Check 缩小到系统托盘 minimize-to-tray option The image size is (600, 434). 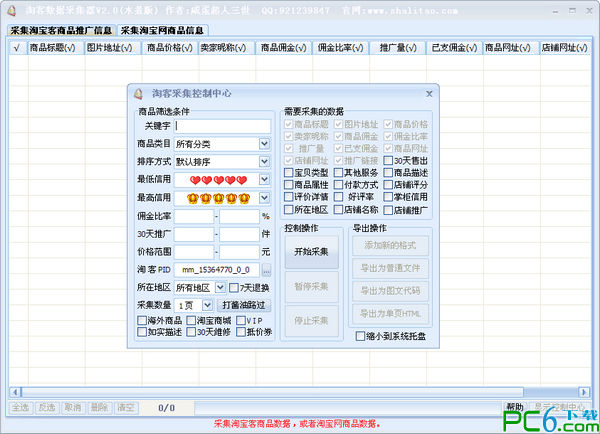point(360,336)
